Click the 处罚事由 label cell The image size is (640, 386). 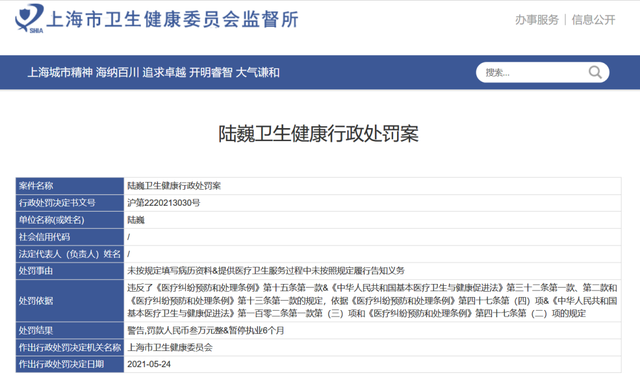(70, 271)
